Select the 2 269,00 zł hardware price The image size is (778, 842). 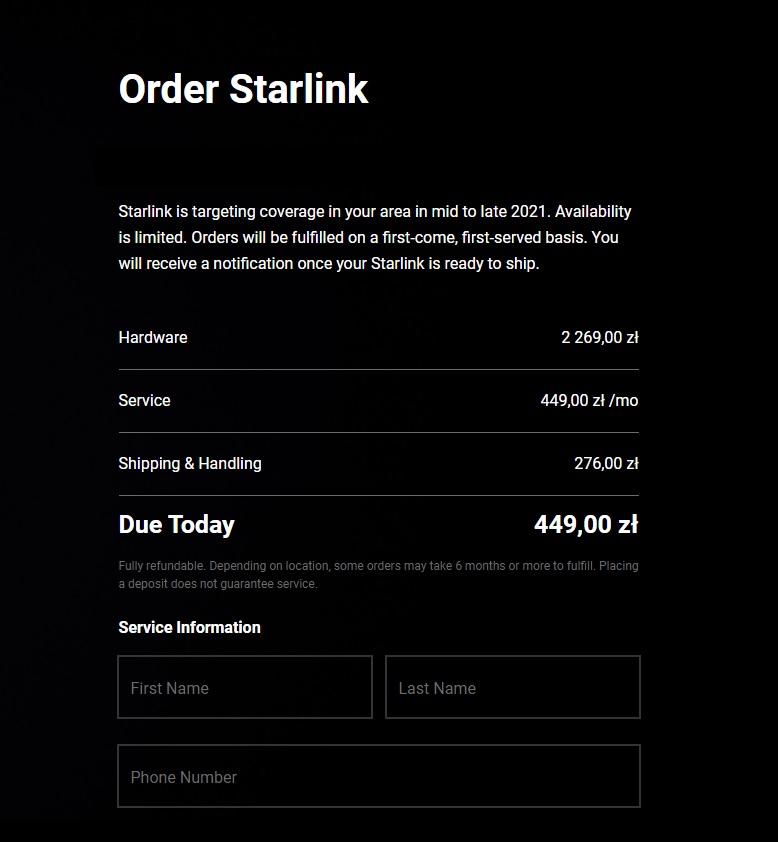tap(599, 337)
